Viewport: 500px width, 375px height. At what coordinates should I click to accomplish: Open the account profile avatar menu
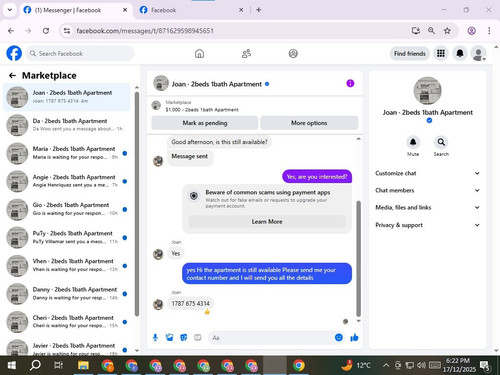(478, 54)
